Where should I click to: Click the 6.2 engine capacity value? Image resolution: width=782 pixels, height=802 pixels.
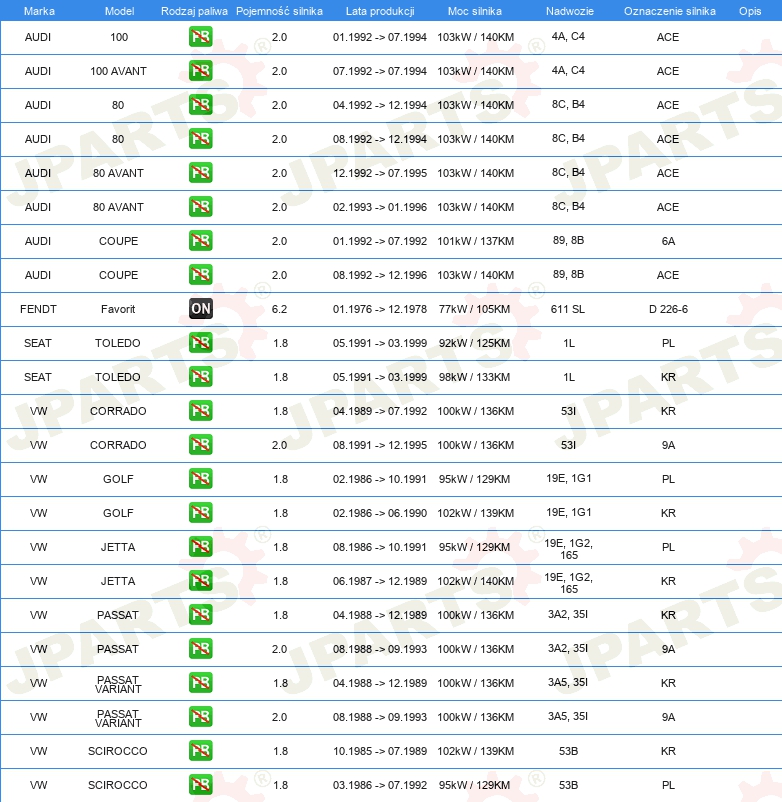pyautogui.click(x=279, y=309)
